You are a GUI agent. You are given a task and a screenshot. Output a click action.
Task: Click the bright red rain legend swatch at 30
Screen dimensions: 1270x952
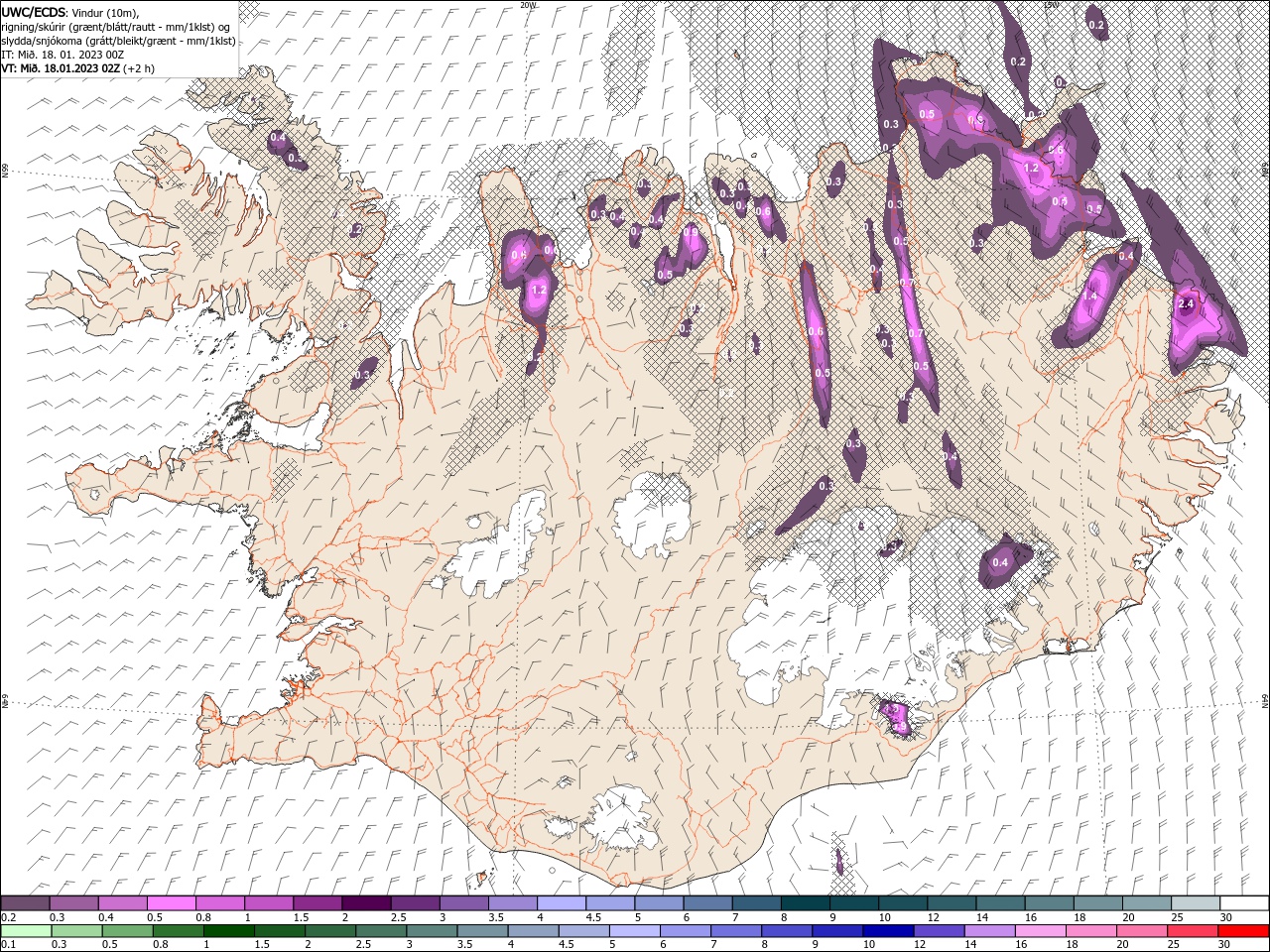point(1244,931)
